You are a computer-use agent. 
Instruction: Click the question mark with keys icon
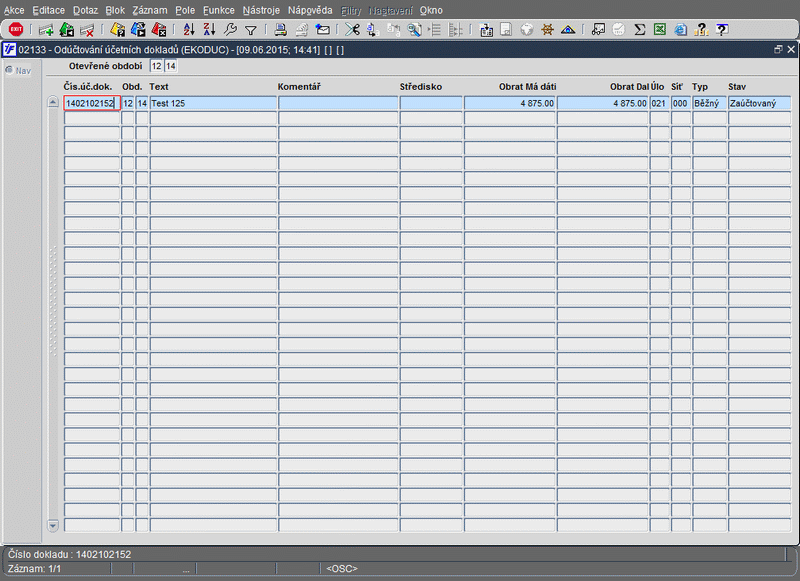(702, 30)
